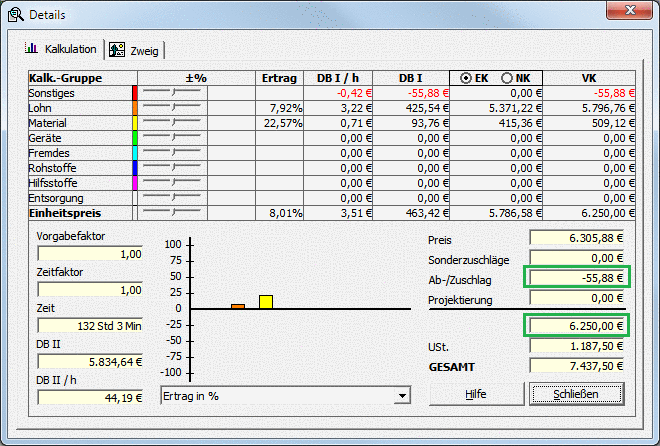The width and height of the screenshot is (660, 446).
Task: Click the Sonstiges DB I / h cell -0,42 €
Action: coord(338,93)
